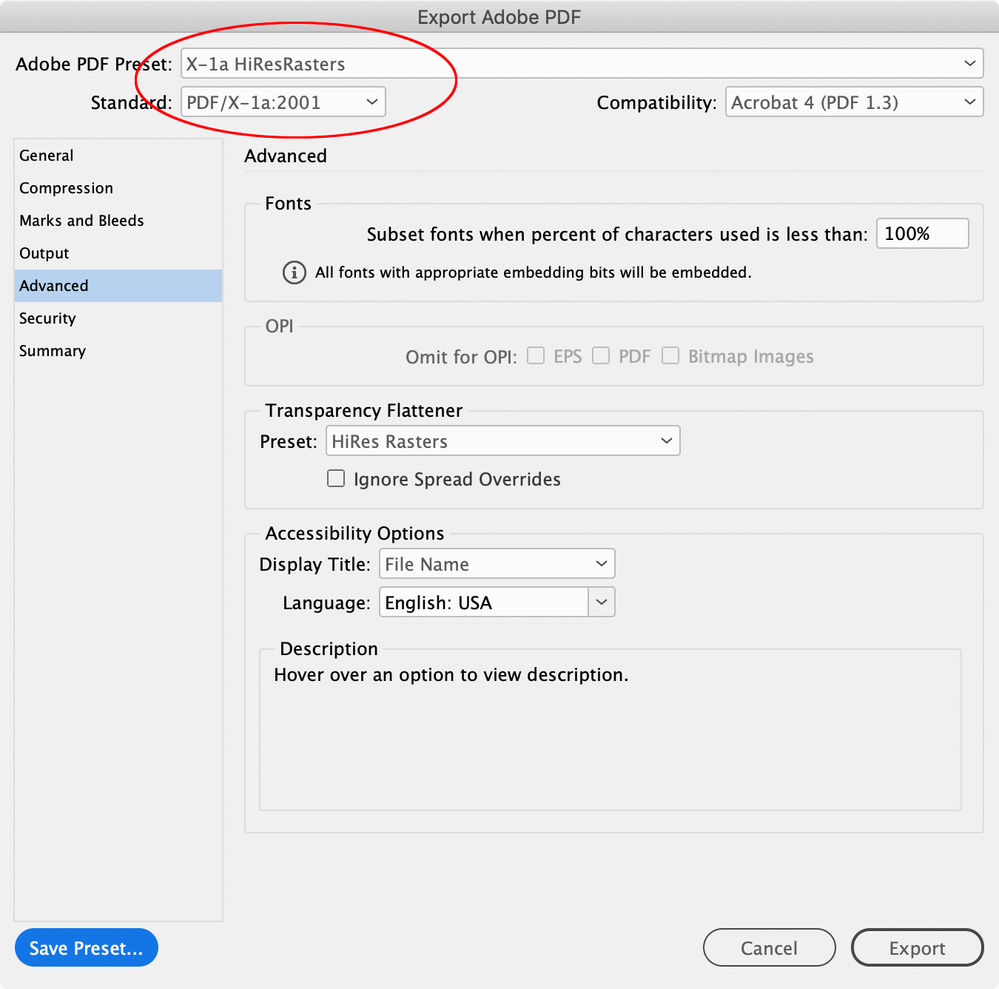Go to the Security panel
The height and width of the screenshot is (989, 999).
pos(118,318)
